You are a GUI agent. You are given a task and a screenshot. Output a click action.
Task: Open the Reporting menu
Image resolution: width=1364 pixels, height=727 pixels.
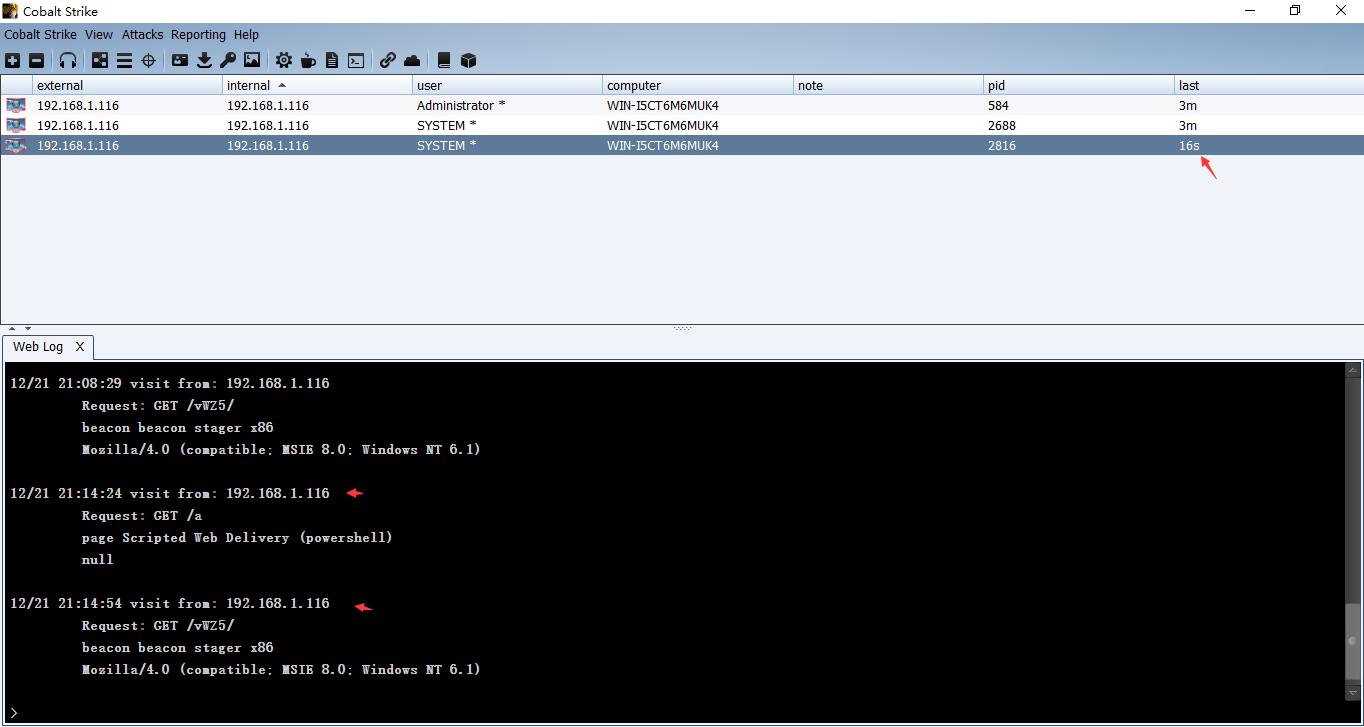point(198,34)
